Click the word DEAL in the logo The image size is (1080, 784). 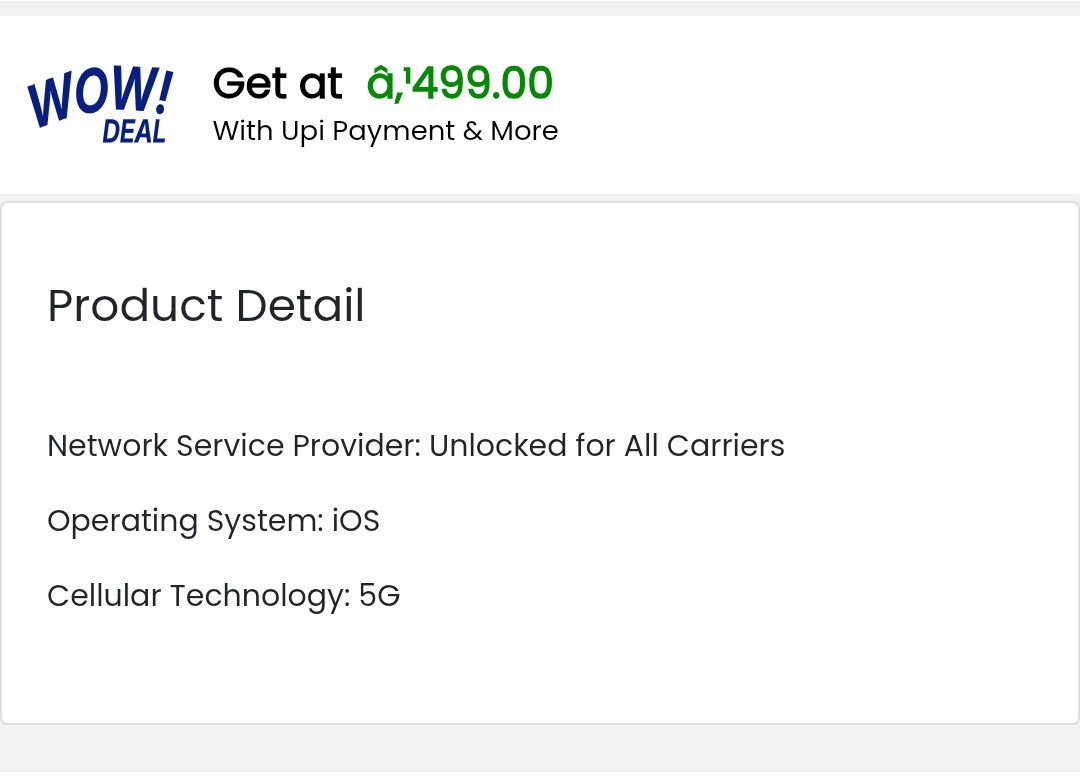click(134, 132)
